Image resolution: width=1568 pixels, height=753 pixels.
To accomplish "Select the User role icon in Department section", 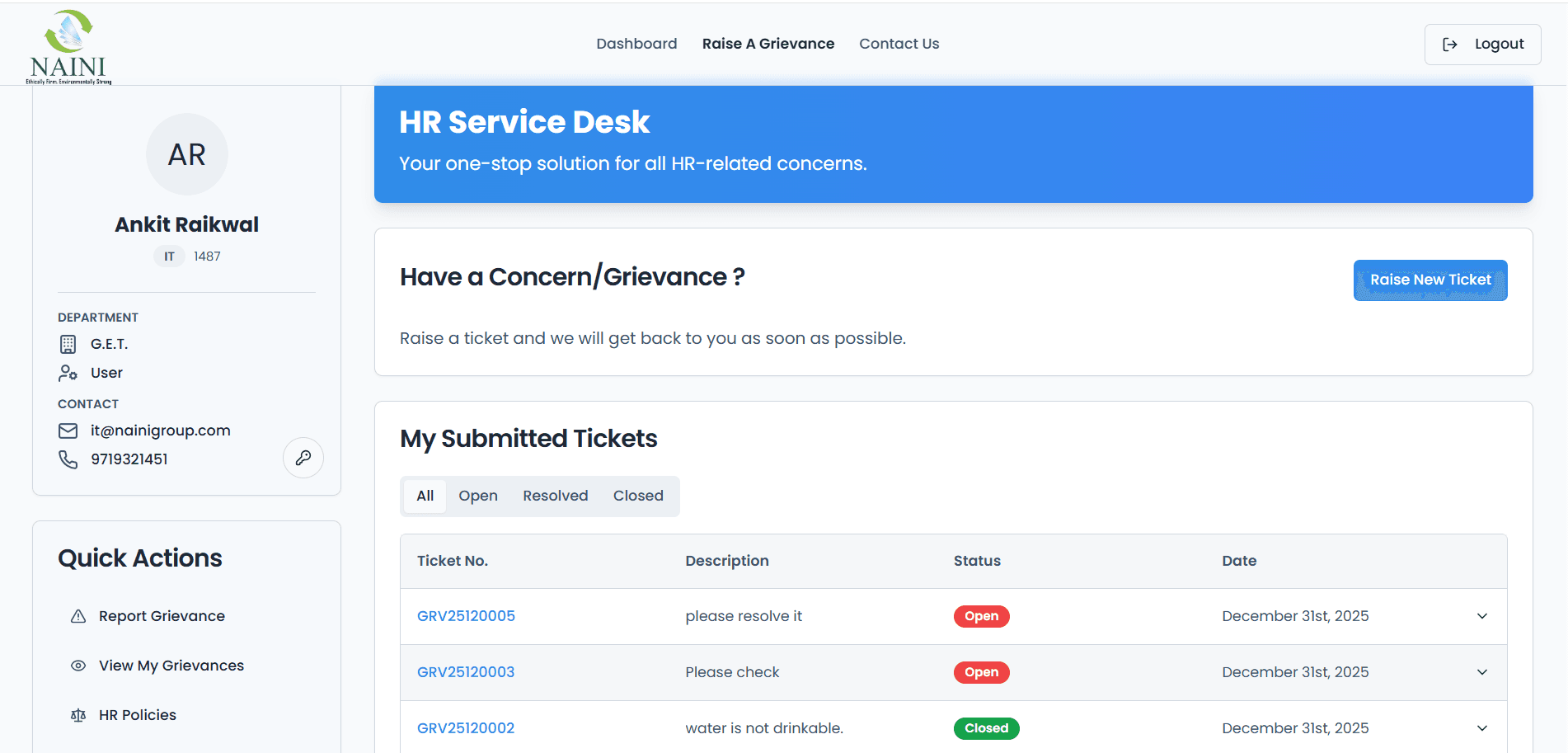I will (68, 373).
